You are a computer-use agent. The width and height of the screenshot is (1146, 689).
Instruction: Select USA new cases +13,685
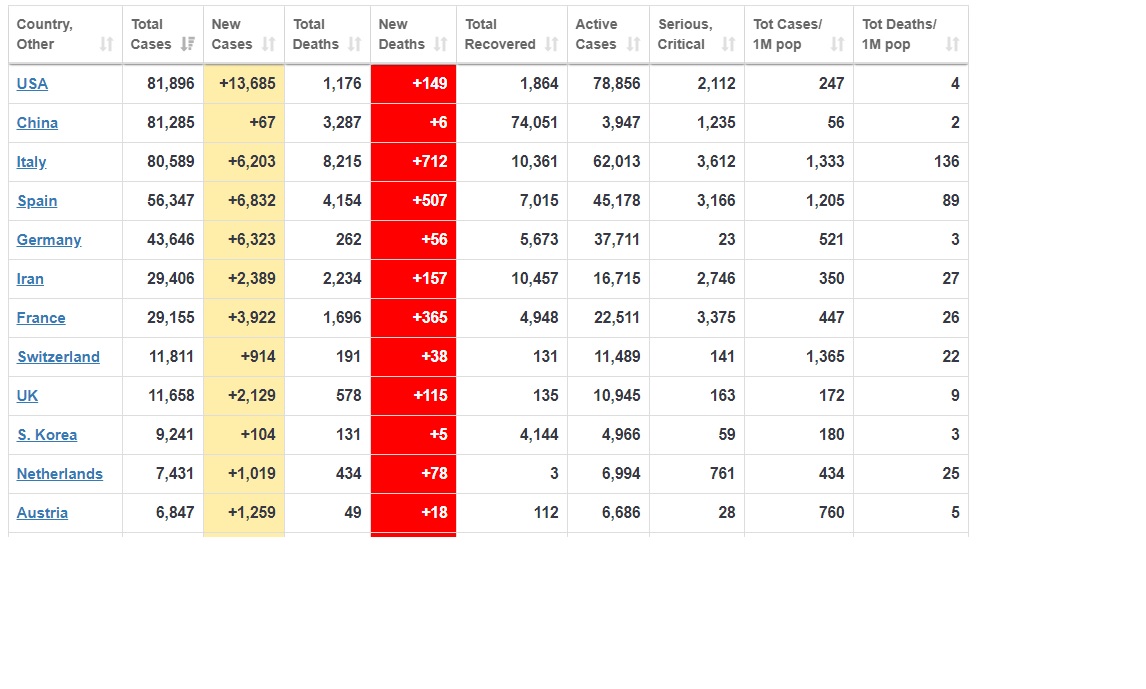click(x=247, y=83)
